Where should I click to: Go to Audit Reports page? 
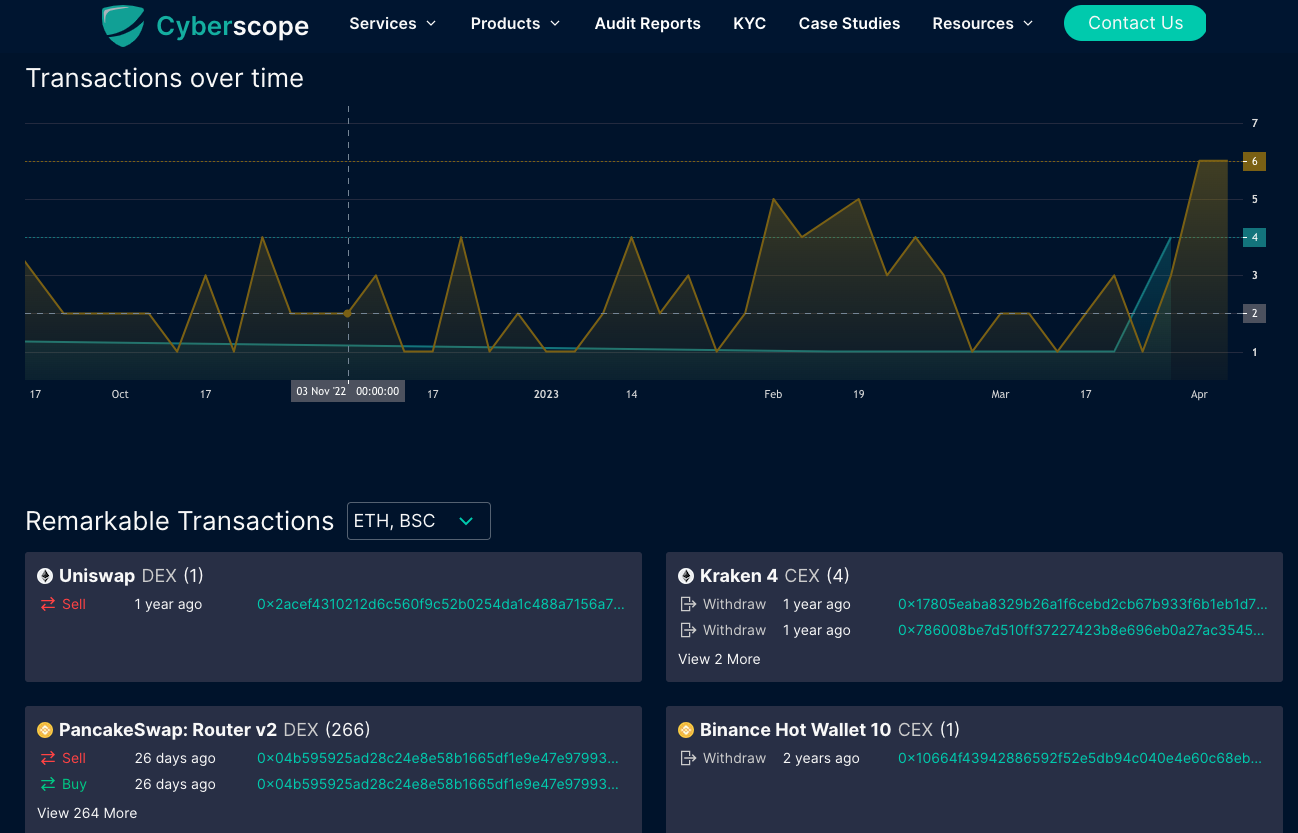(648, 23)
